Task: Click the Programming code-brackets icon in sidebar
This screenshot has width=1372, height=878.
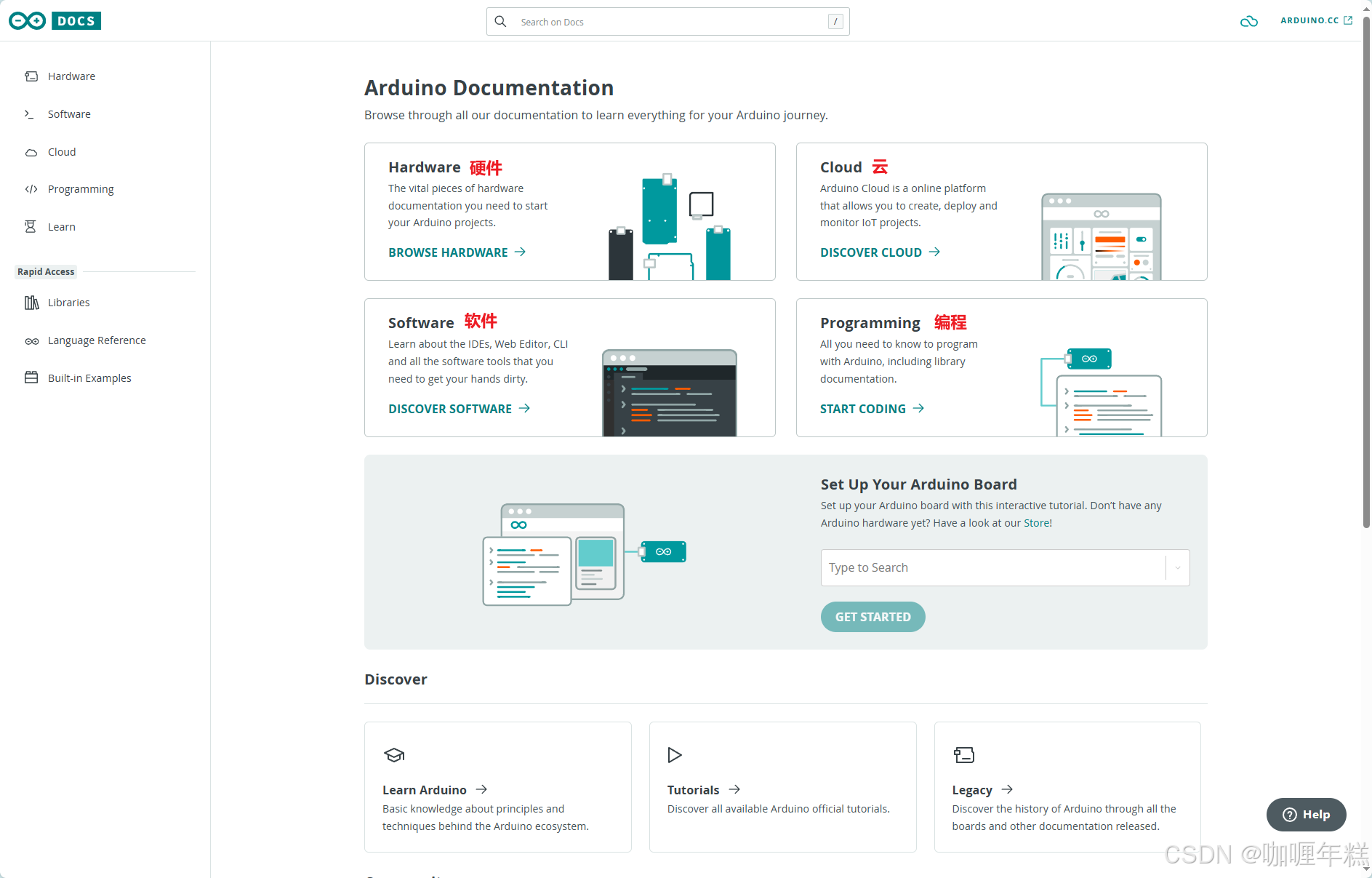Action: point(31,189)
